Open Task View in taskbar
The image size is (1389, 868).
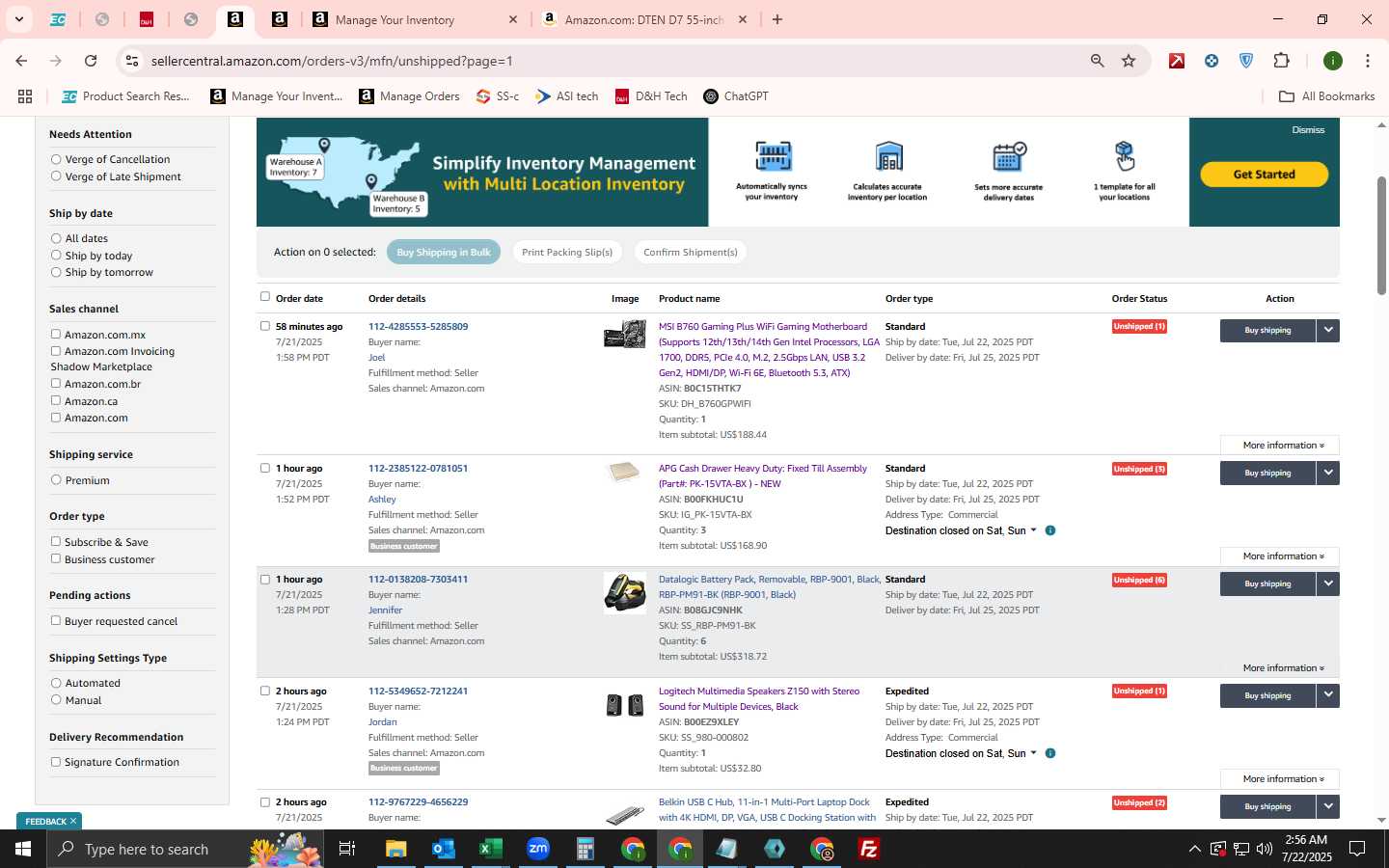tap(347, 849)
